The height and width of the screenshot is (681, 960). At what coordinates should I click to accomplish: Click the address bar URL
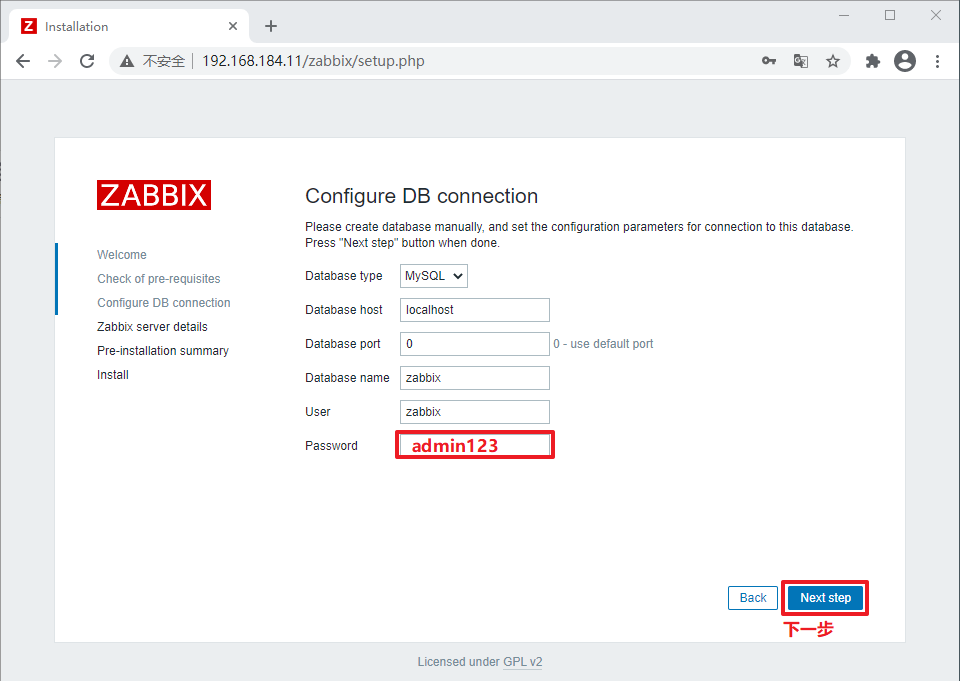click(x=313, y=61)
